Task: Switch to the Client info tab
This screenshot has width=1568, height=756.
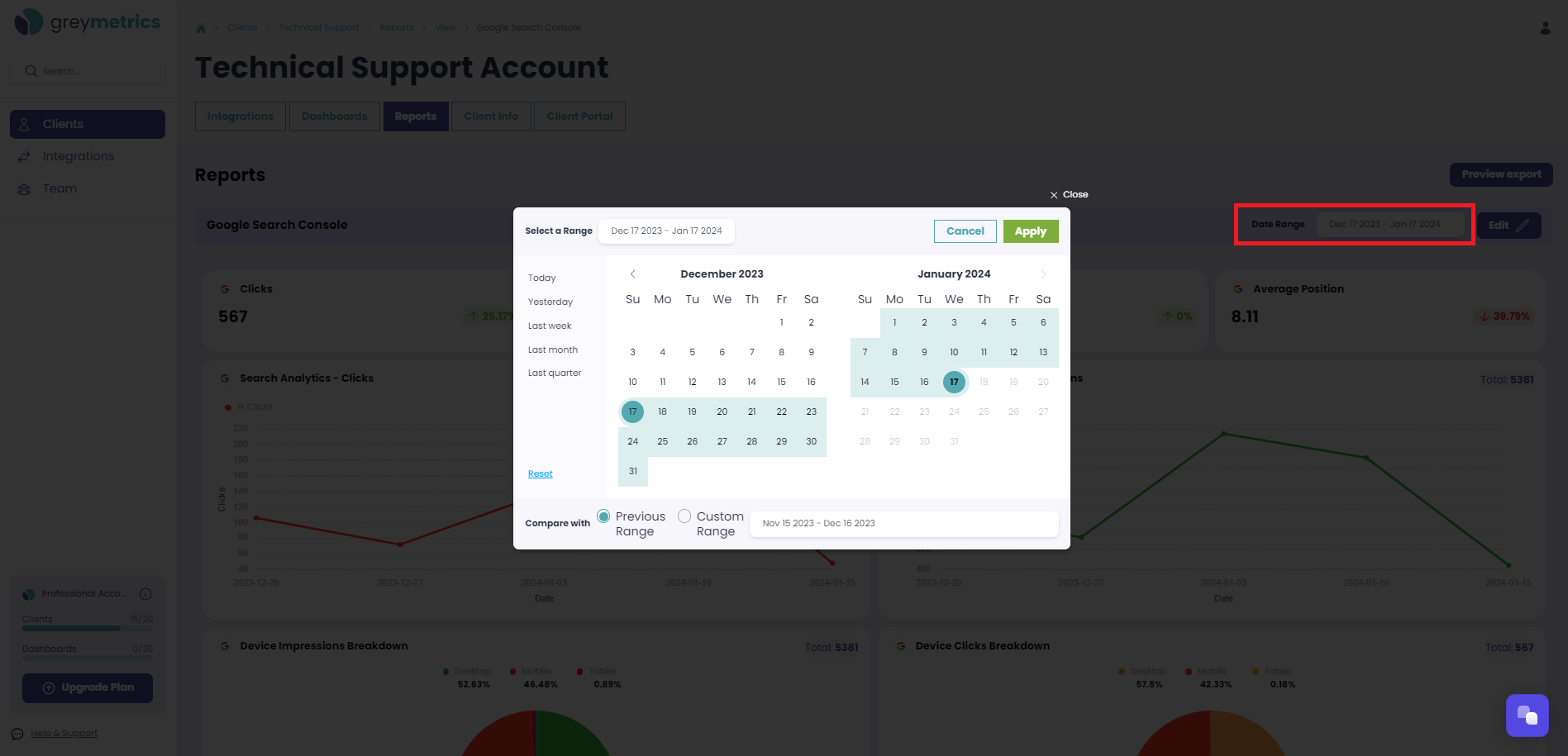Action: (491, 116)
